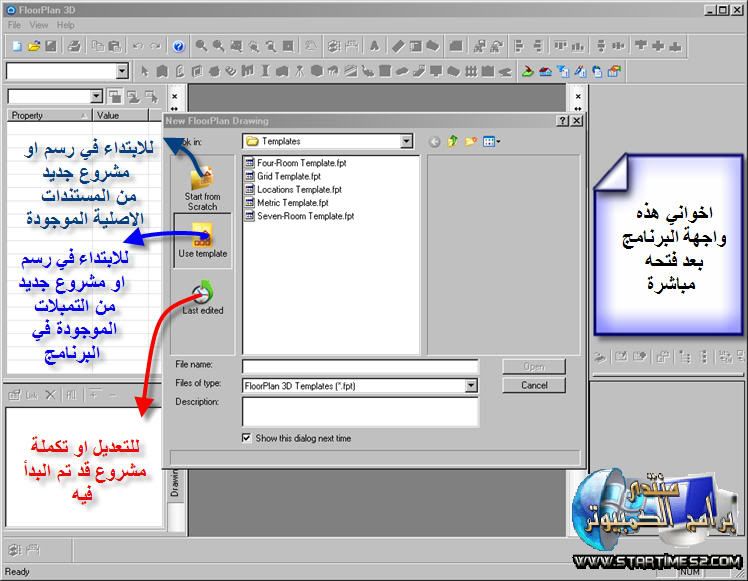This screenshot has width=748, height=581.
Task: Click the green landscape tool with red arrow
Action: [527, 72]
